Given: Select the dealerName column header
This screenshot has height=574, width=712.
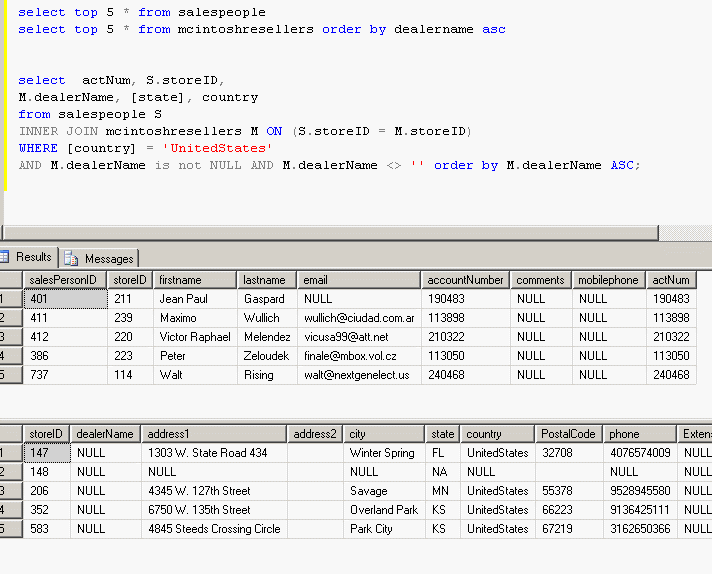Looking at the screenshot, I should tap(105, 434).
